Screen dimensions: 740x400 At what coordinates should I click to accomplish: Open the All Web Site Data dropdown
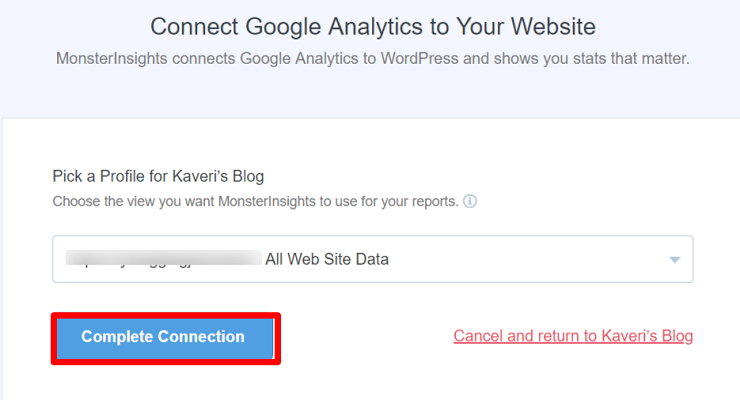coord(373,259)
